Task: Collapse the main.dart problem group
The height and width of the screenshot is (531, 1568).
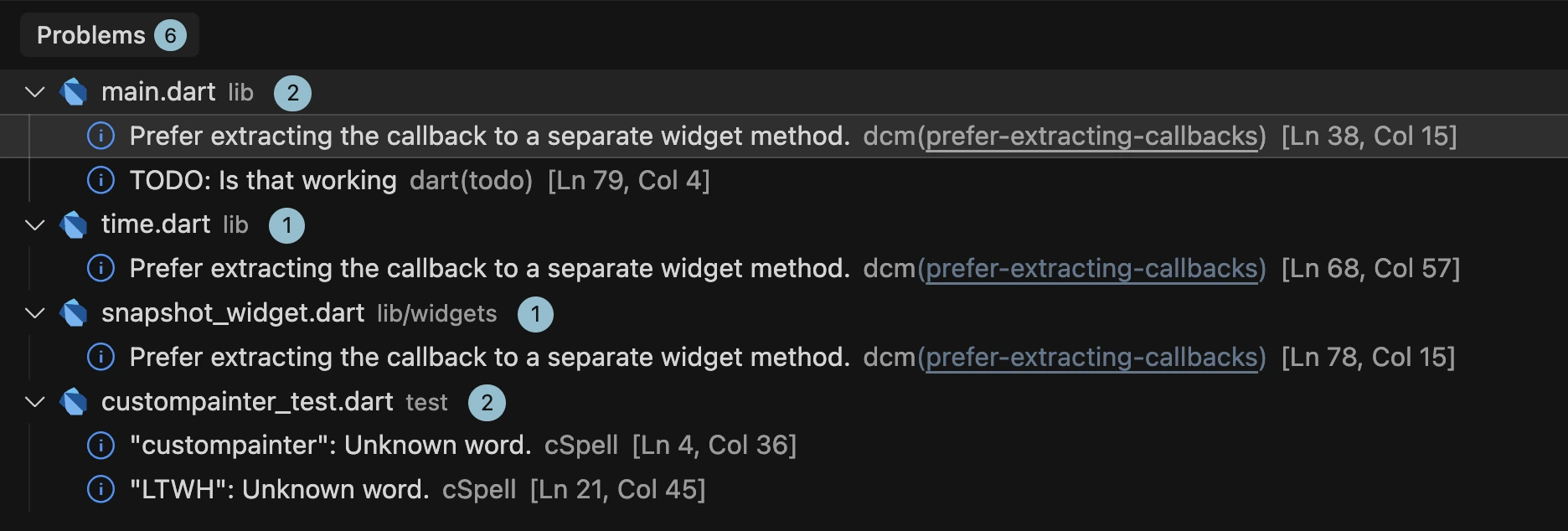Action: (x=34, y=92)
